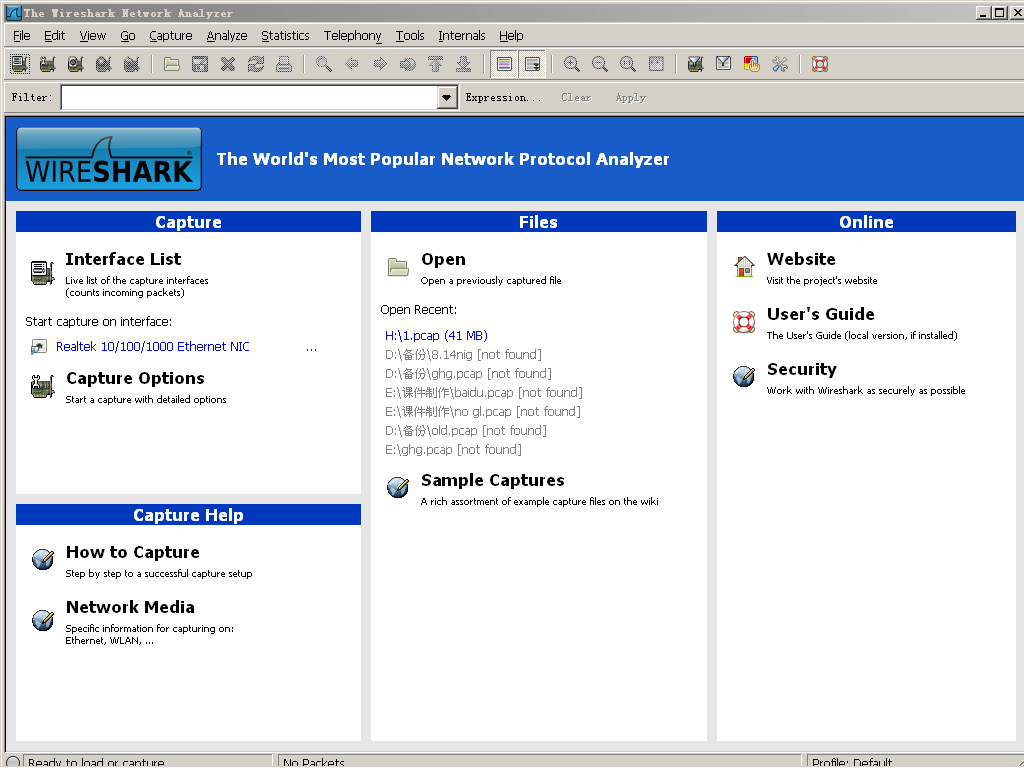
Task: Click the go to packet number icon
Action: coord(408,64)
